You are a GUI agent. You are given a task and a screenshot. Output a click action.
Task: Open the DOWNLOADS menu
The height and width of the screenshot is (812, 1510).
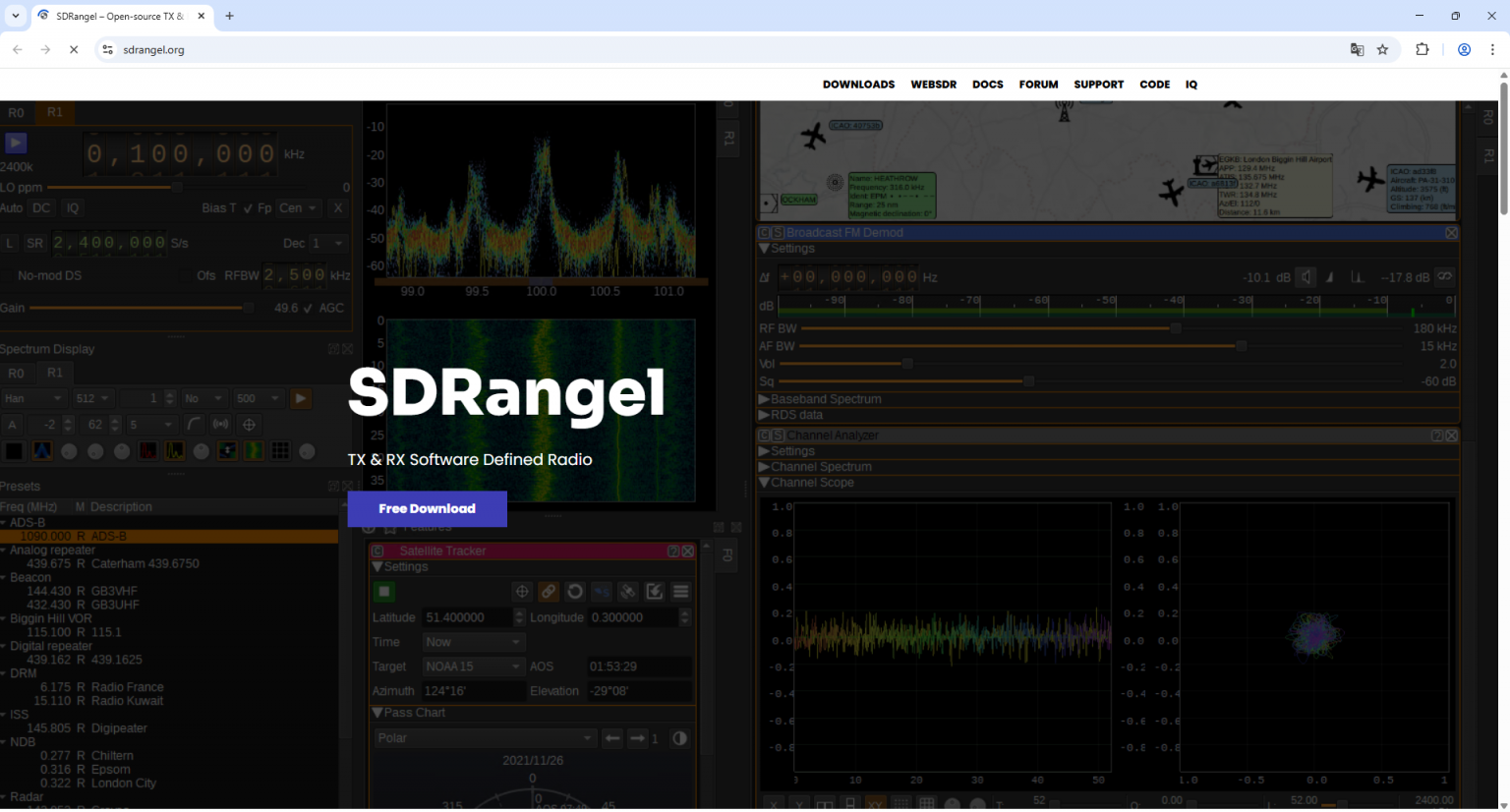coord(858,85)
